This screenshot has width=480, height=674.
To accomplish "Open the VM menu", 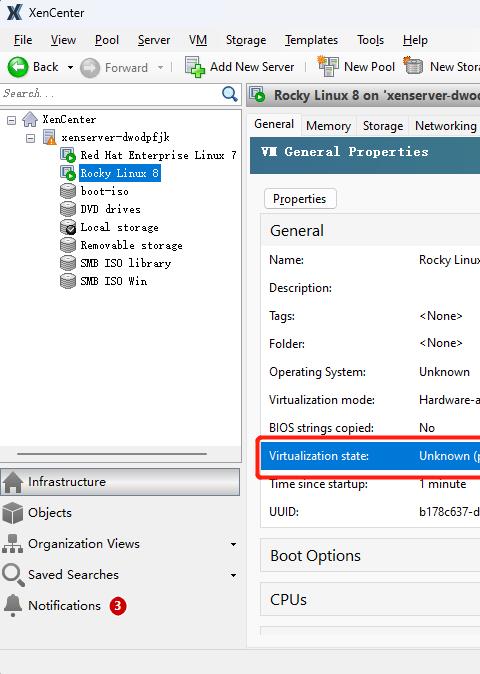I will point(198,40).
